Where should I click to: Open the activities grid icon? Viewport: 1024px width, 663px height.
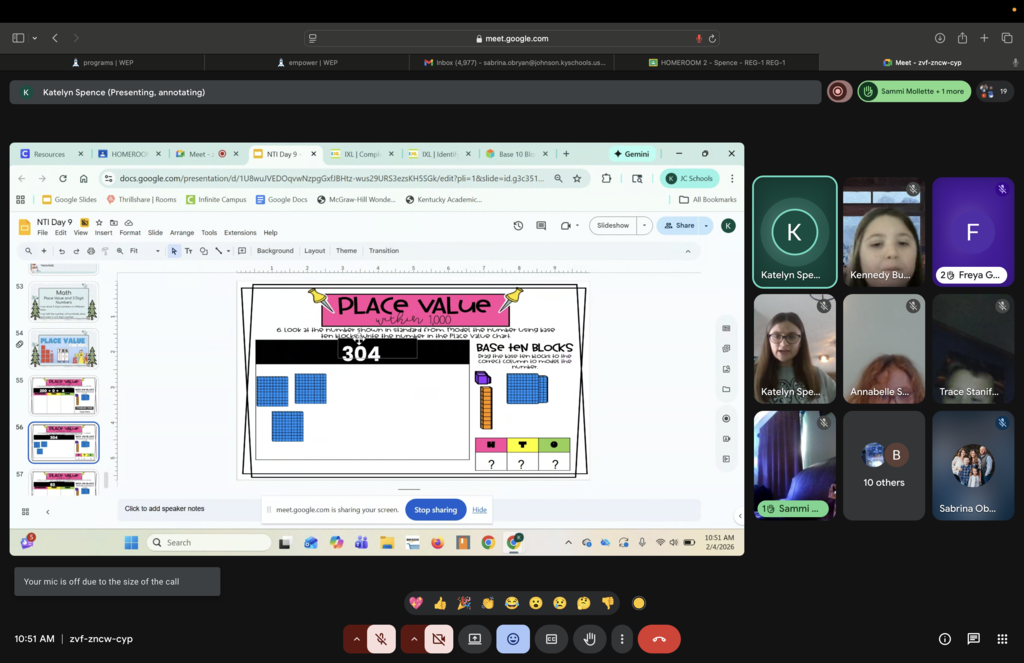(x=1002, y=639)
